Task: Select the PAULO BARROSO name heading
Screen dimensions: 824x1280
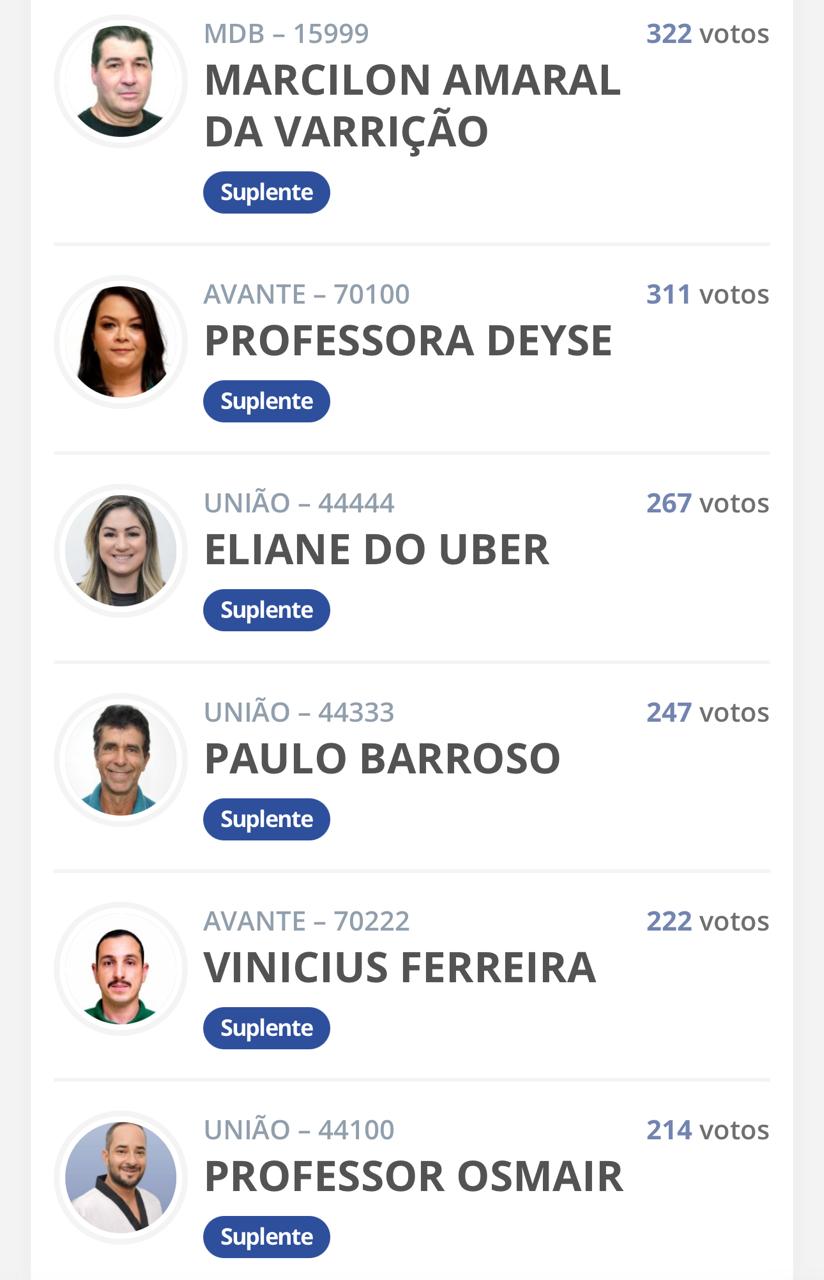Action: coord(382,759)
